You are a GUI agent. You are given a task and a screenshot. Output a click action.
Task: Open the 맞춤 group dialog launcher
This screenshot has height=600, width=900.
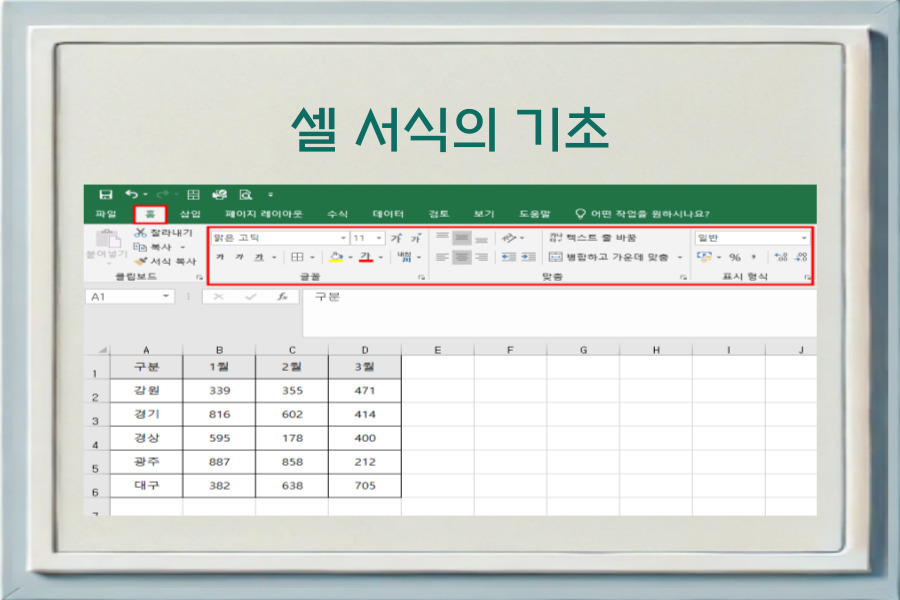point(683,277)
